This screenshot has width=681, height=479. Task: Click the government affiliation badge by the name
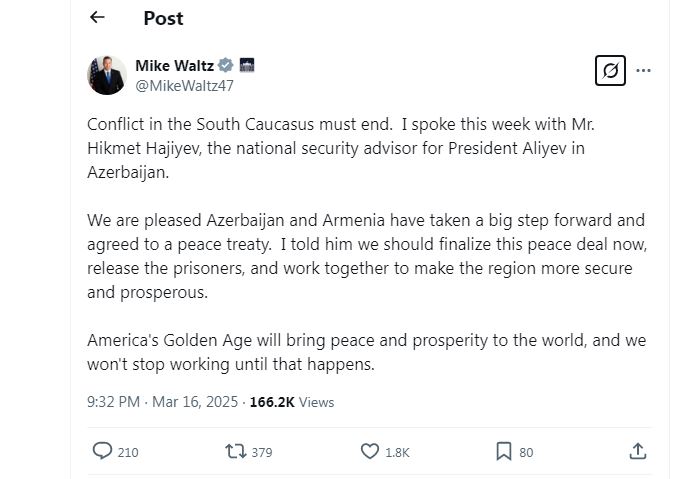[247, 66]
